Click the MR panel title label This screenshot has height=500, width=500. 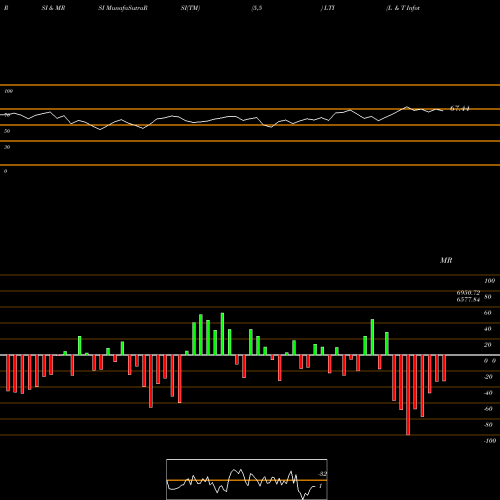point(446,260)
